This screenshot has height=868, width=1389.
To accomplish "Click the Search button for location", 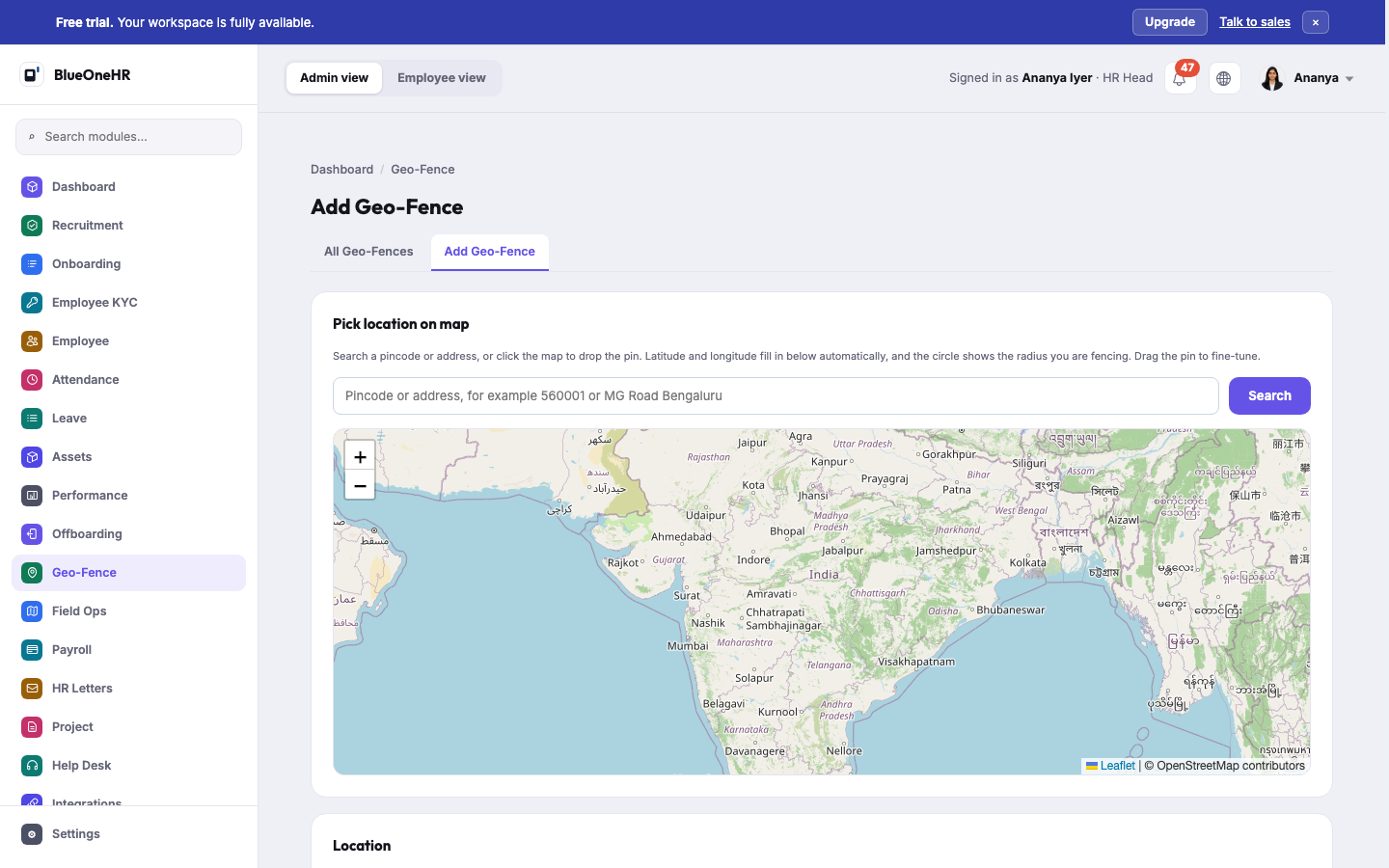I will tap(1269, 395).
